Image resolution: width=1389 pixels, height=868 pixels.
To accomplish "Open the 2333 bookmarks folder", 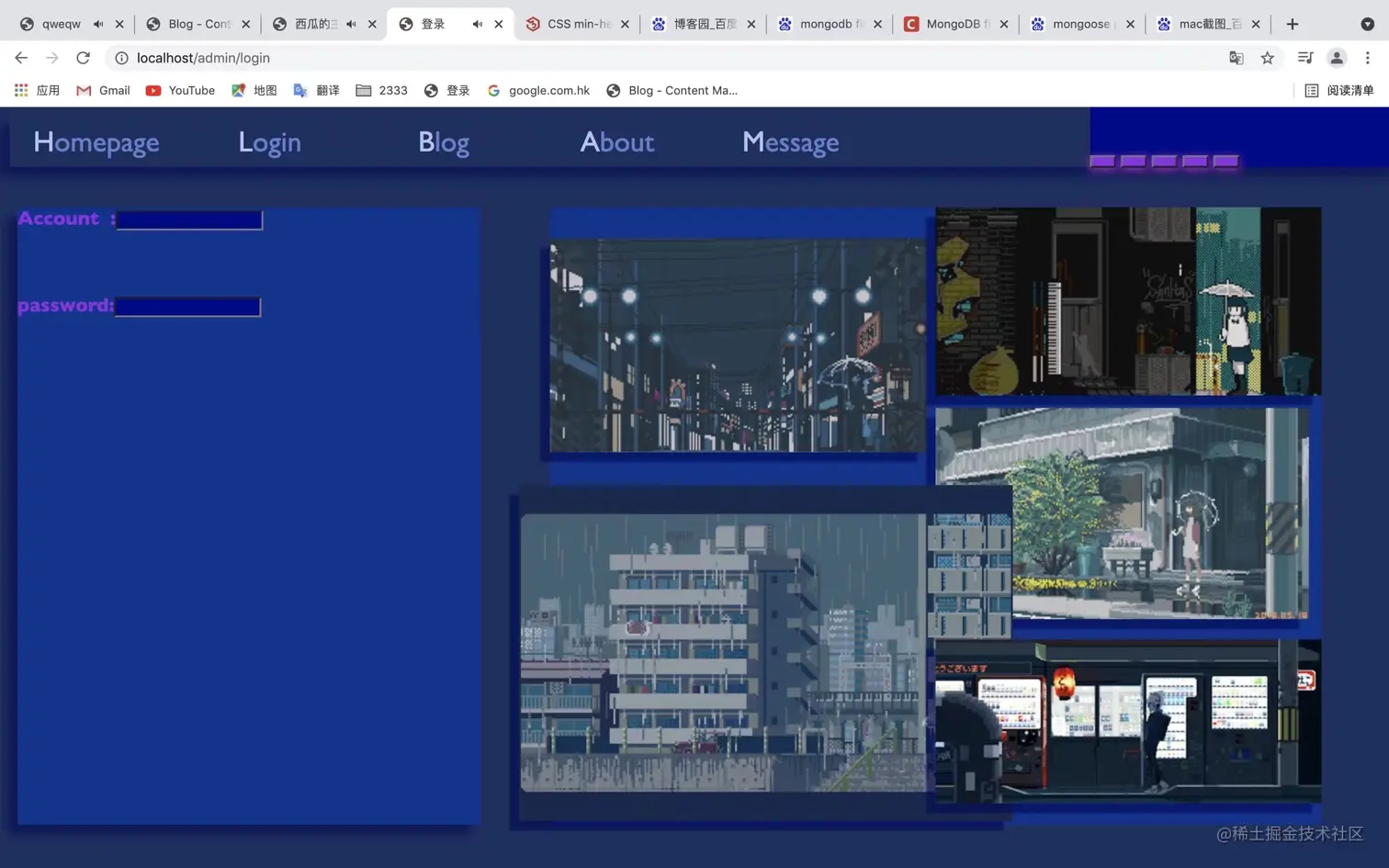I will (x=381, y=90).
